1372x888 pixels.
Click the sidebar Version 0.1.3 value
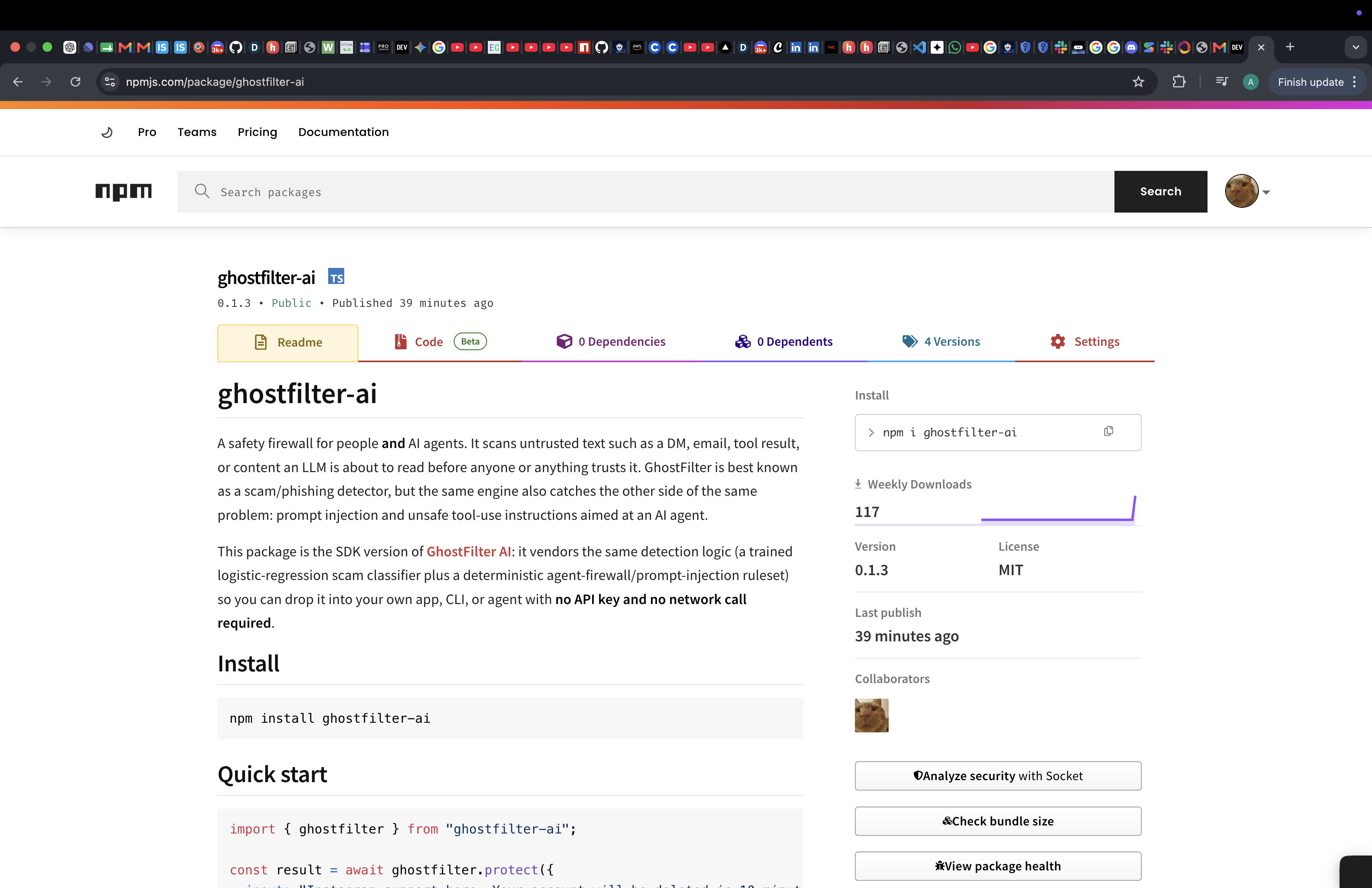coord(871,570)
